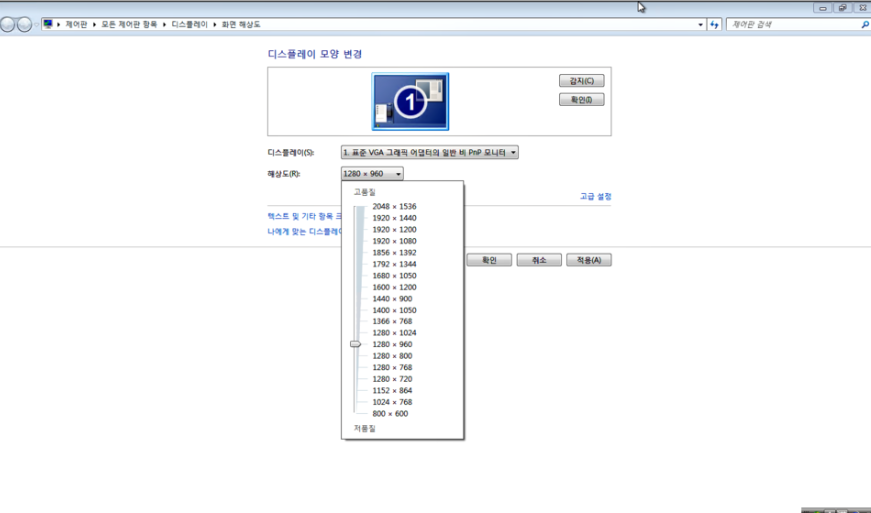Select the 1280 × 1024 resolution

[x=394, y=333]
